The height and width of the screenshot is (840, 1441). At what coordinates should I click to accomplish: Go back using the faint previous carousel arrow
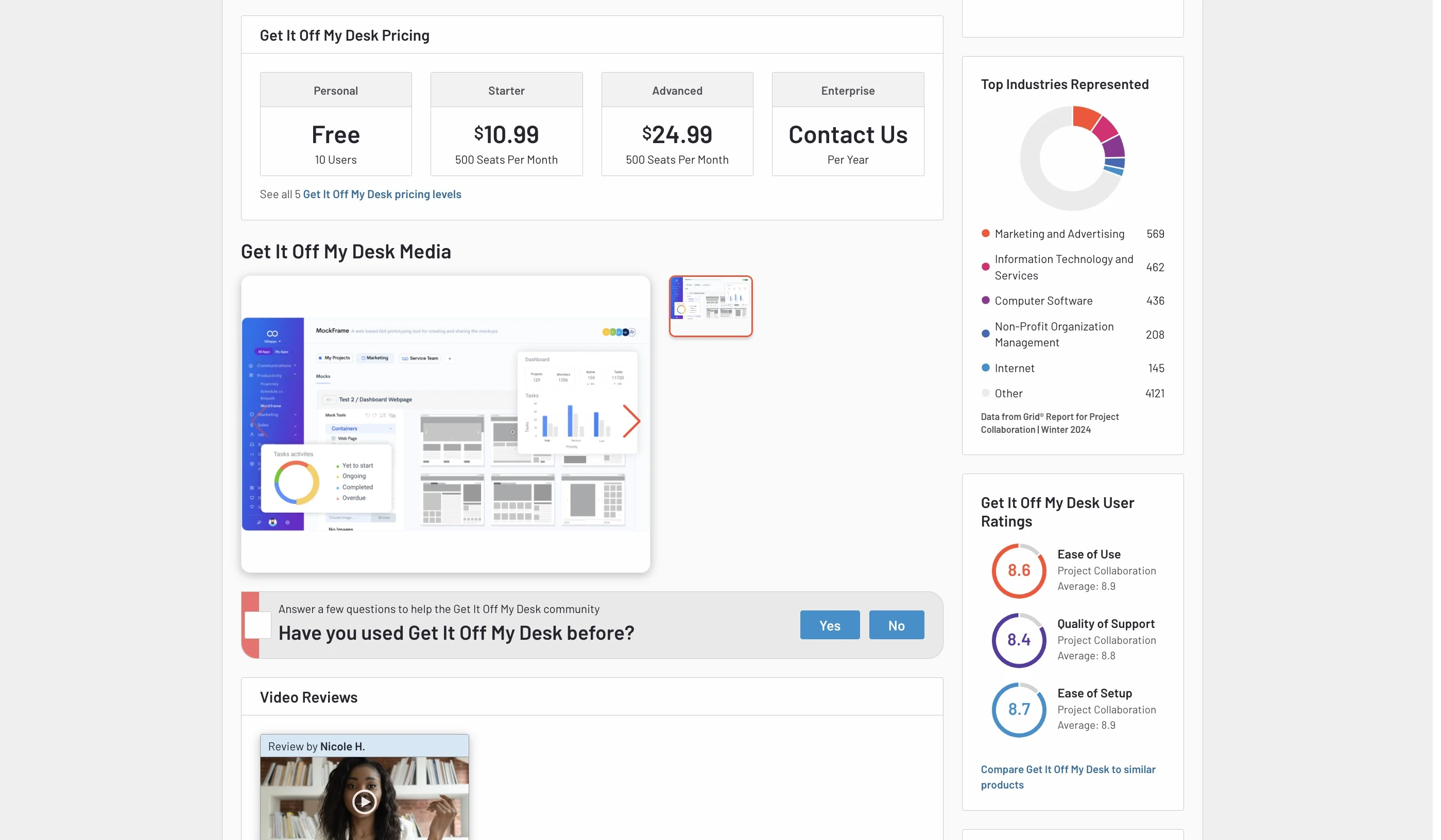click(x=259, y=422)
